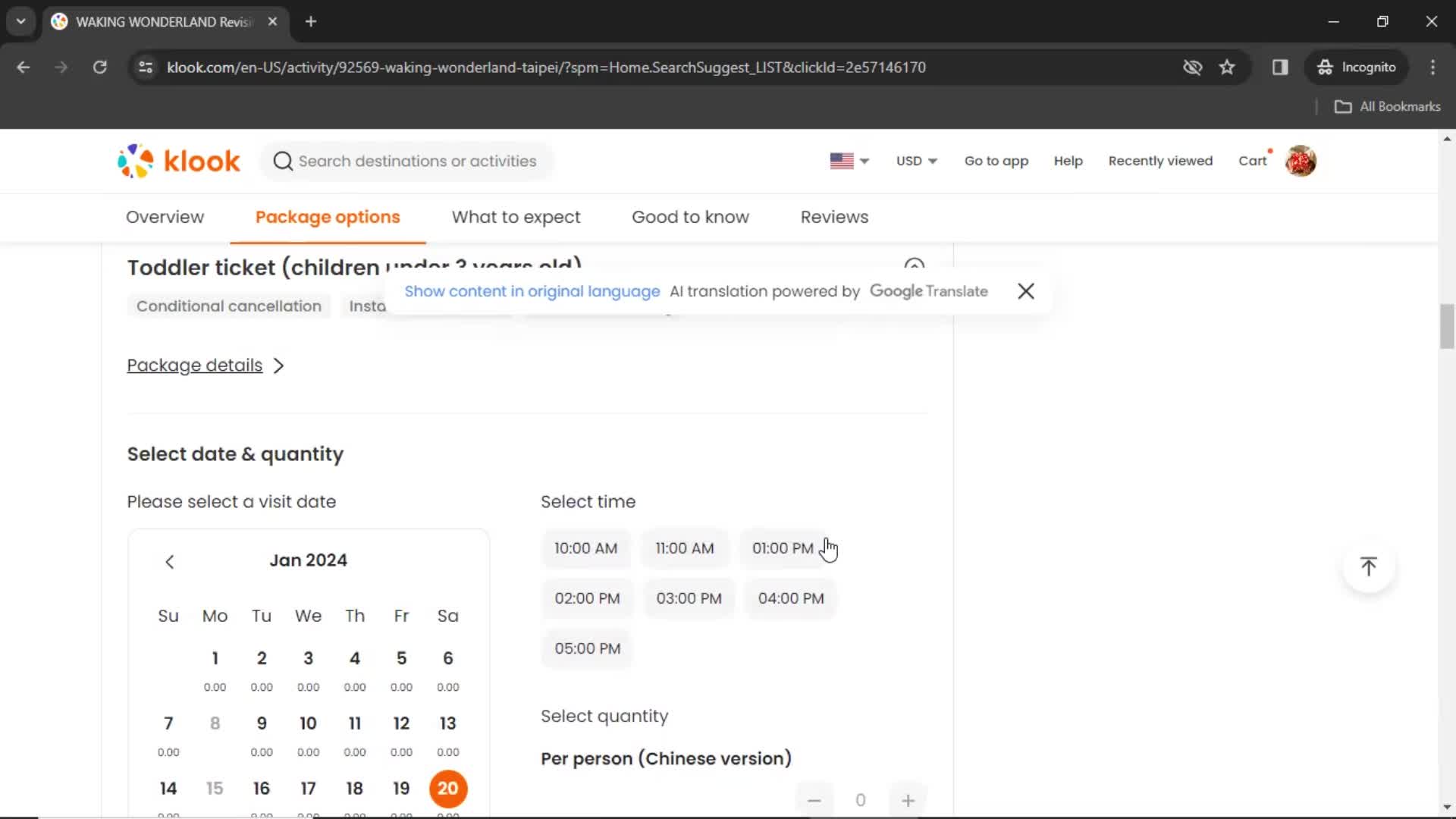Screen dimensions: 1456x819
Task: Click the Cart icon
Action: pyautogui.click(x=1252, y=161)
